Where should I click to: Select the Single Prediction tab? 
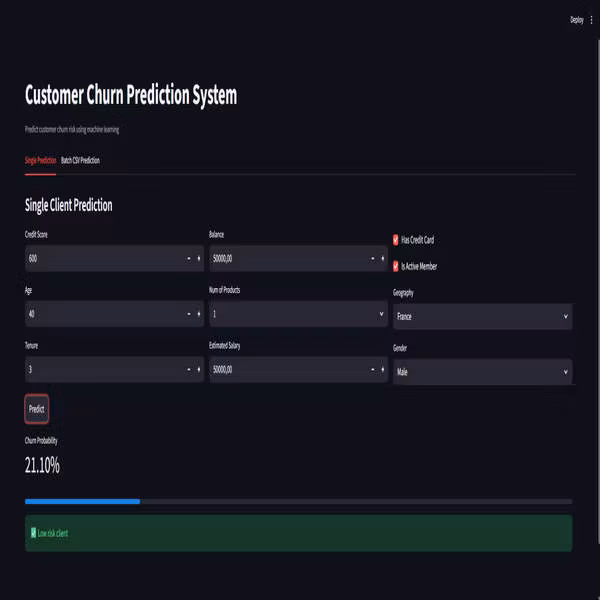(41, 160)
